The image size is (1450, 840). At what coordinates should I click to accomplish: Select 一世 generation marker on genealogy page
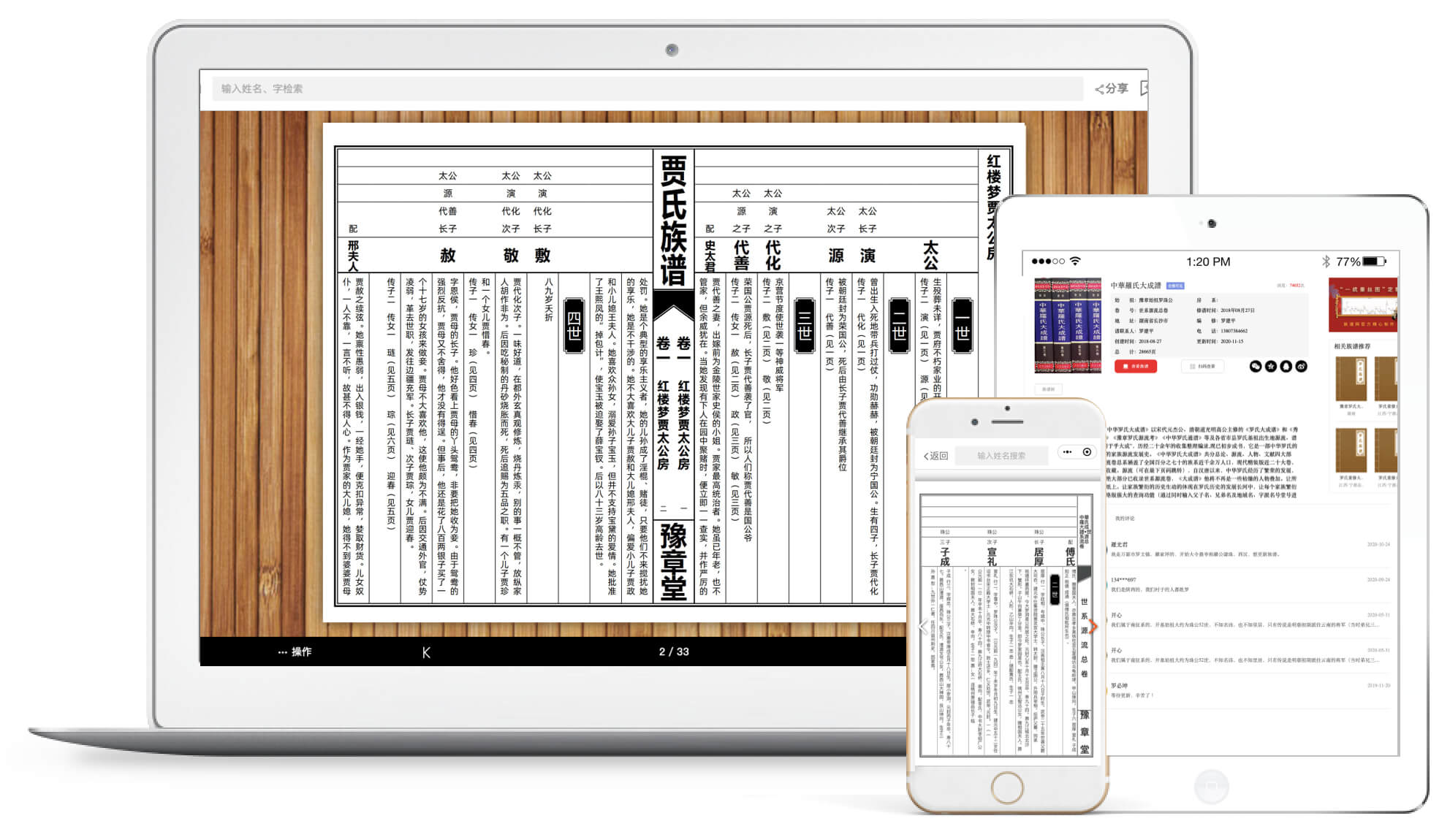(x=963, y=325)
